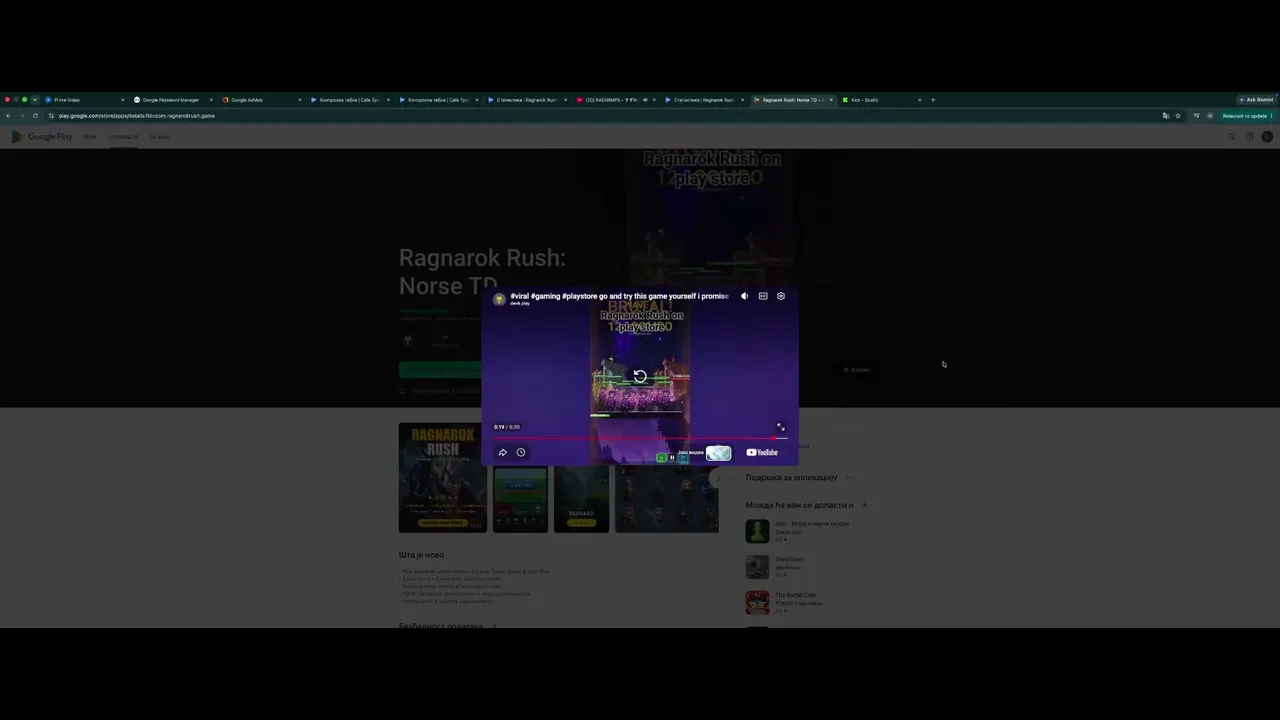Bookmark this page with the star
The width and height of the screenshot is (1280, 720).
click(1178, 116)
